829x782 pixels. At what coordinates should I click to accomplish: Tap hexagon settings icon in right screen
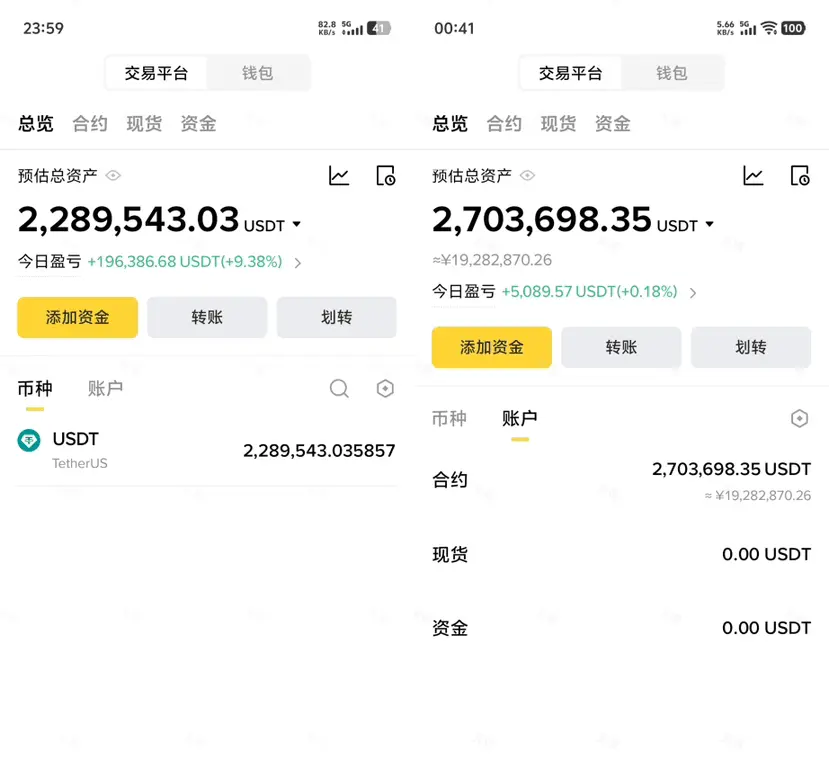799,419
